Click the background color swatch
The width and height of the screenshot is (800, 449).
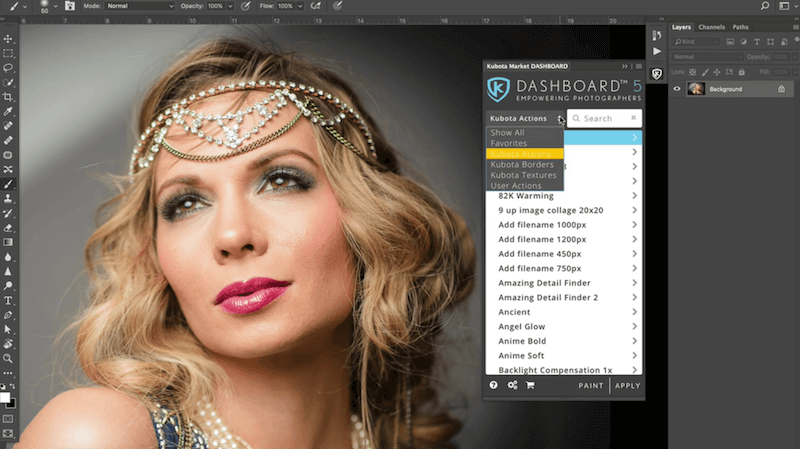12,405
